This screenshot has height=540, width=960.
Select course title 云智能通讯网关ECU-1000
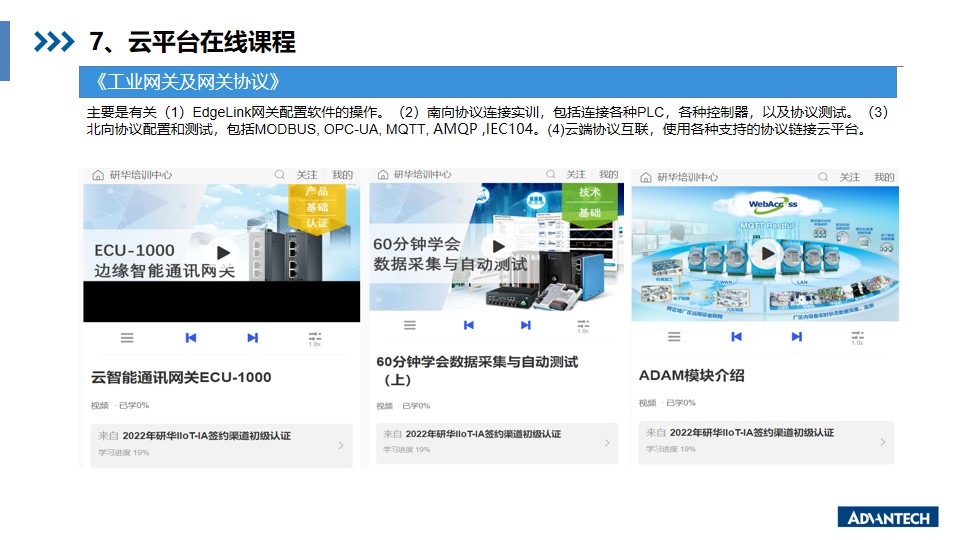[x=181, y=377]
